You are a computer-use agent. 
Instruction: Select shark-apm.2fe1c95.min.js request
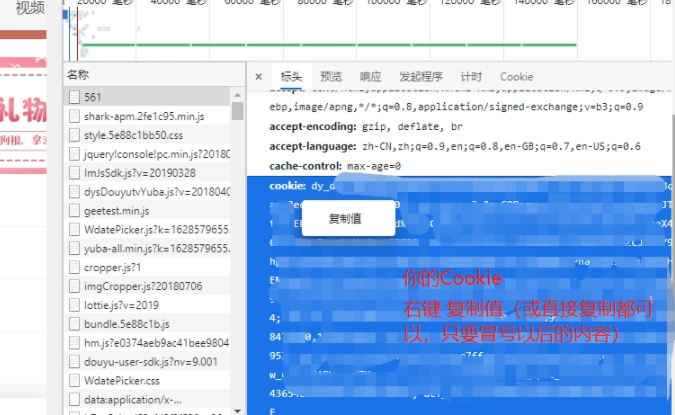pyautogui.click(x=147, y=116)
